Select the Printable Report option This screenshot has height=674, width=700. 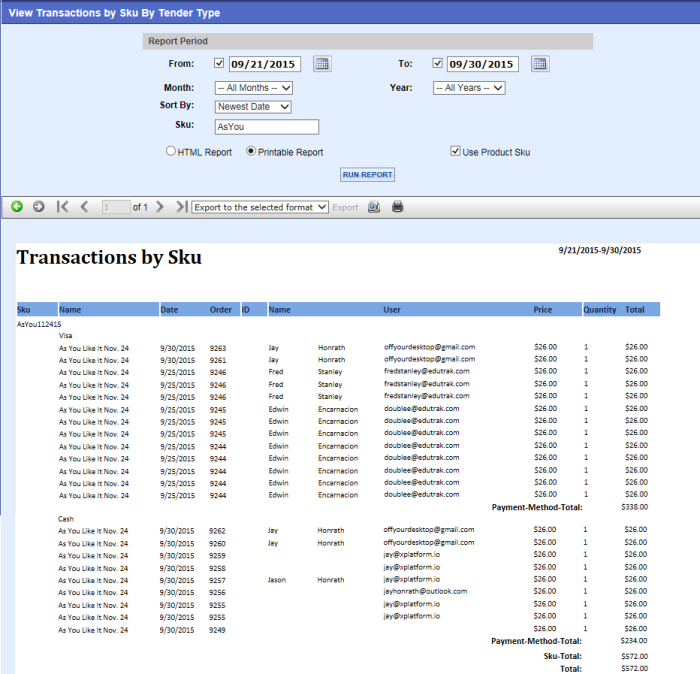pos(252,152)
